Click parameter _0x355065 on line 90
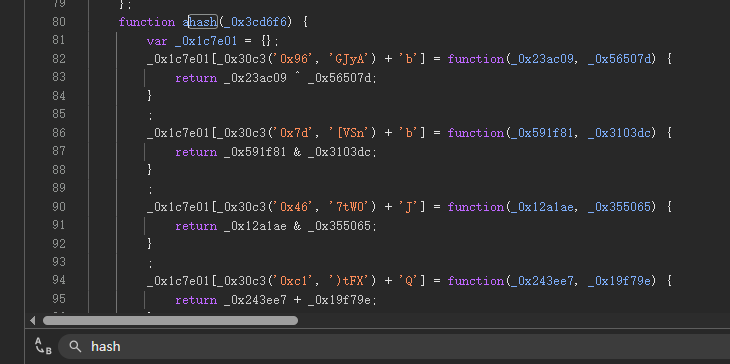Image resolution: width=730 pixels, height=364 pixels. (x=619, y=207)
